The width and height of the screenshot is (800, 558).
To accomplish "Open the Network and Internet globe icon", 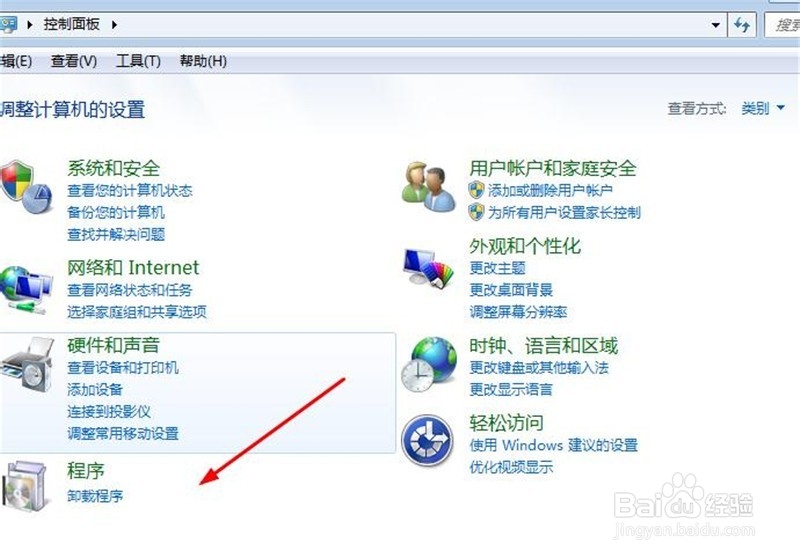I will click(x=26, y=289).
